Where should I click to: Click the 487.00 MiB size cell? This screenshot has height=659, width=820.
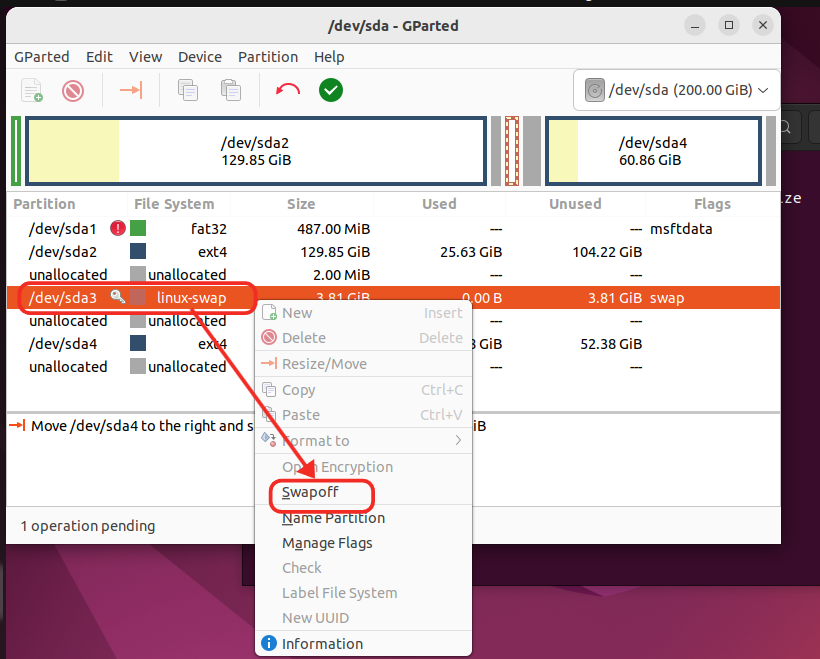click(x=334, y=229)
